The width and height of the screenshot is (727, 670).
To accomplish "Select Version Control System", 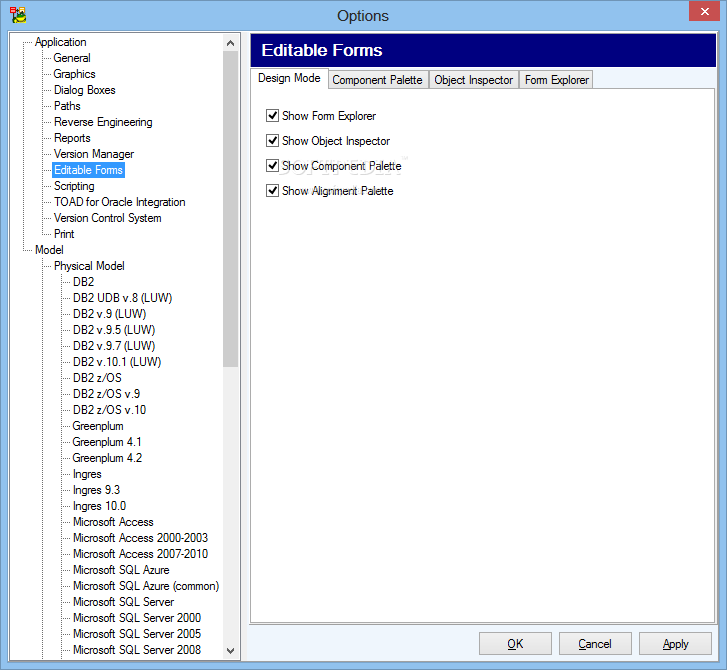I will click(108, 218).
